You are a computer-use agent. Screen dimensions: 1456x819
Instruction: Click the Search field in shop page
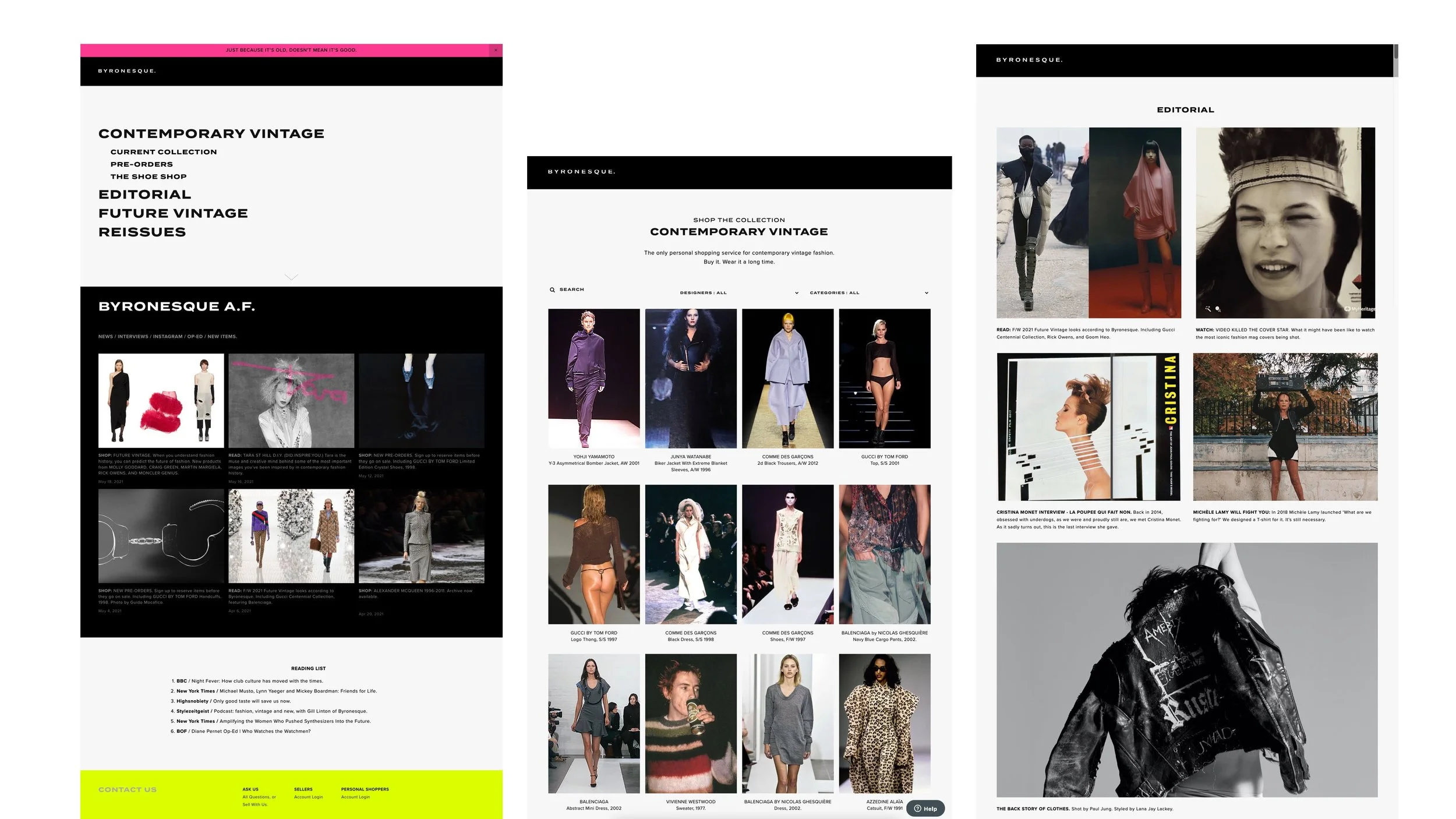click(x=571, y=290)
